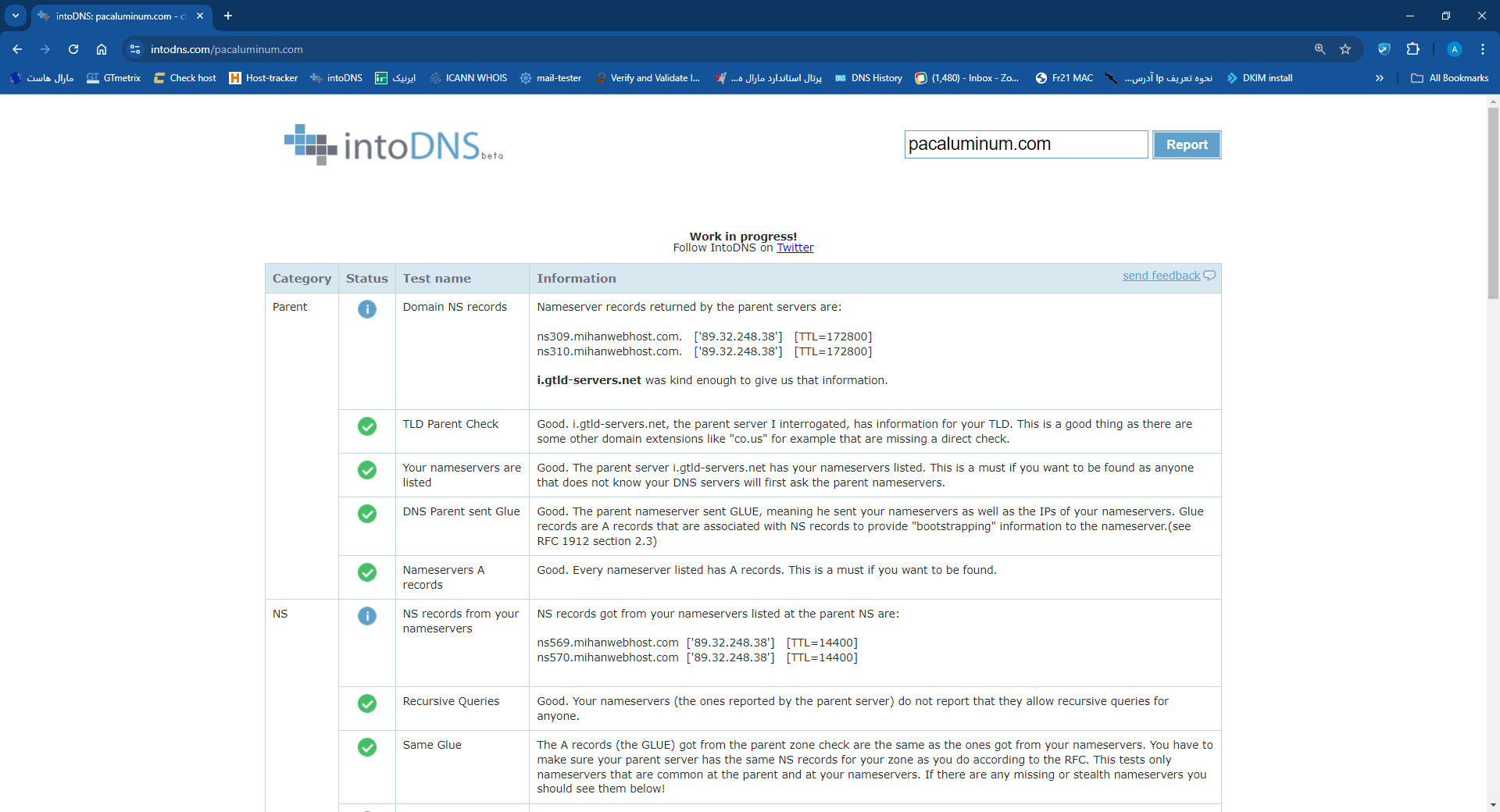Screen dimensions: 1500x812
Task: Open the tab search dropdown arrow
Action: tap(15, 16)
